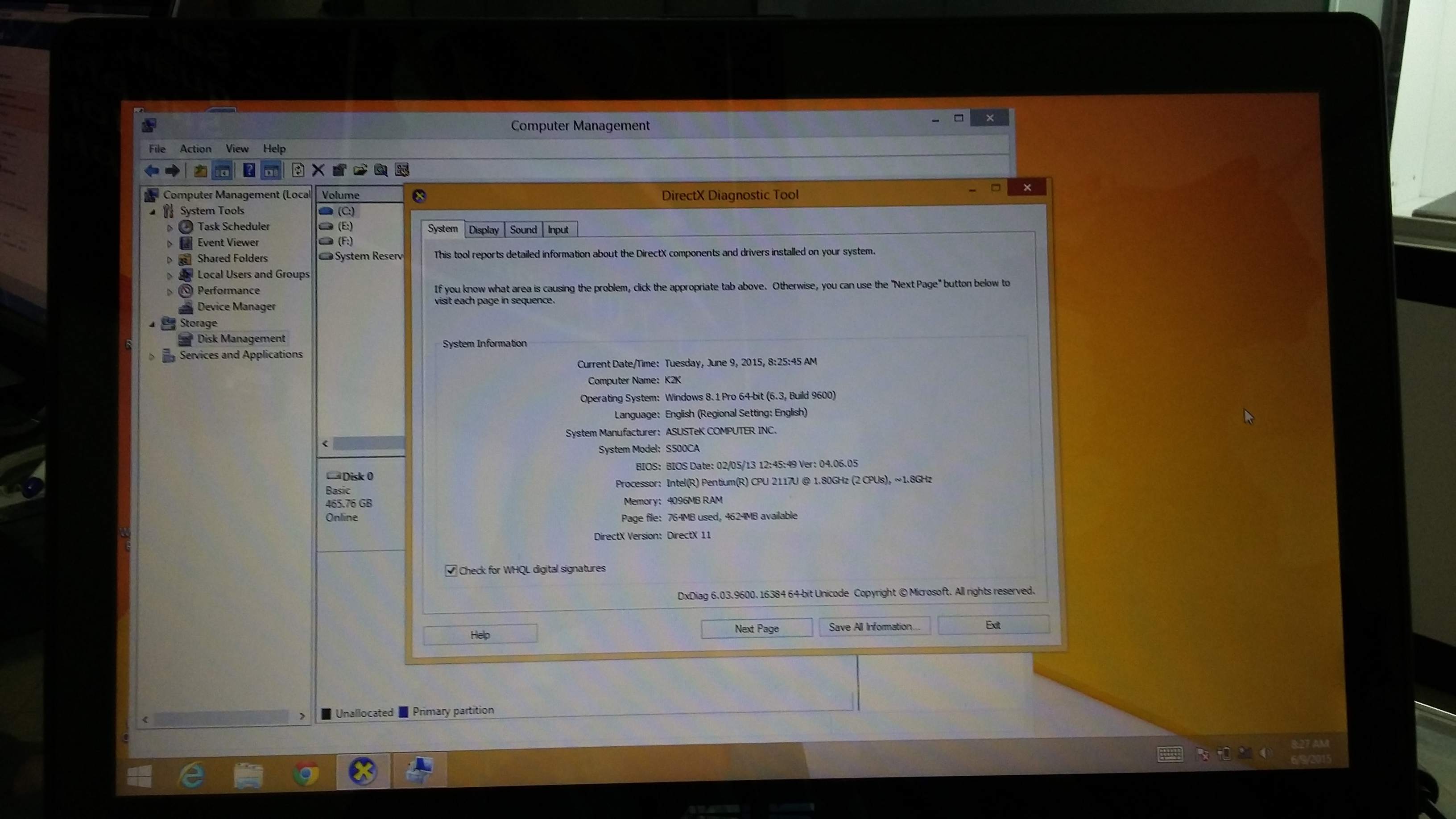The image size is (1456, 819).
Task: Click the tree pane horizontal scrollbar
Action: click(222, 718)
